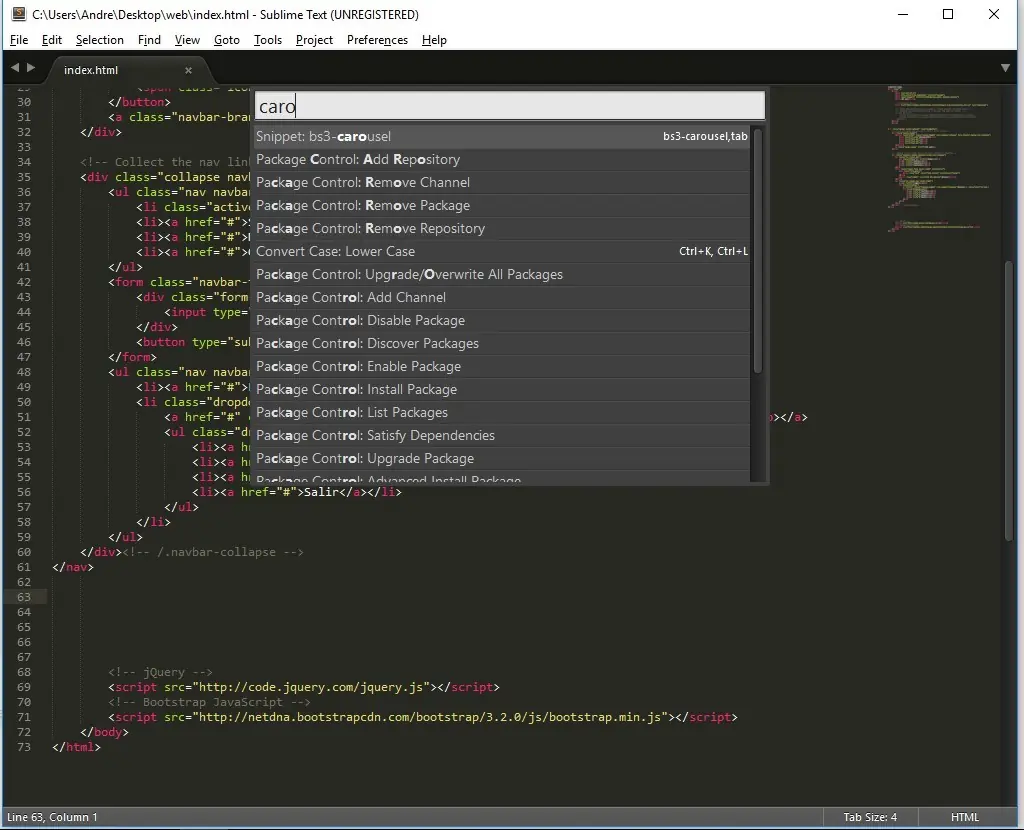Choose Package Control: Install Package
Screen dimensions: 1024x830
click(502, 389)
